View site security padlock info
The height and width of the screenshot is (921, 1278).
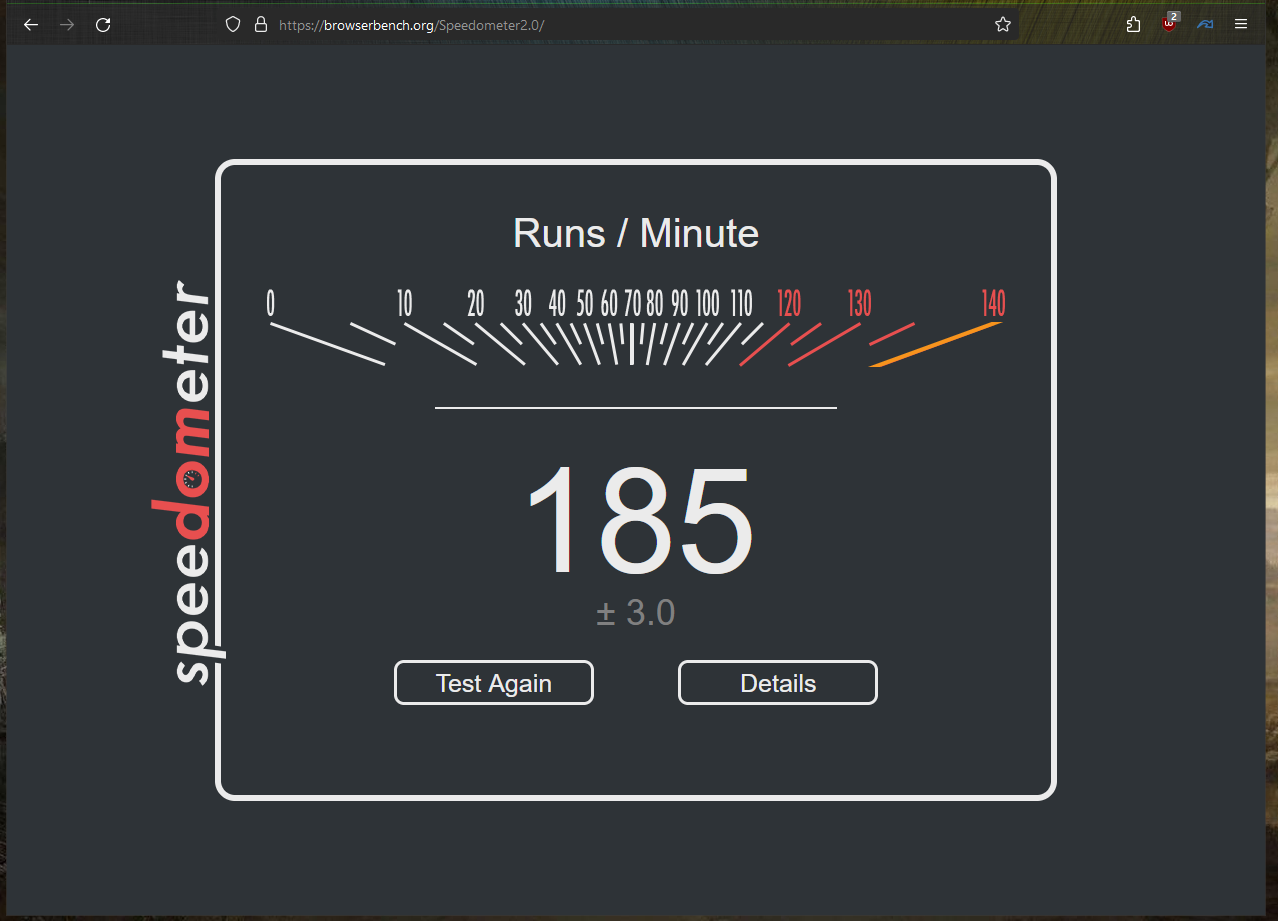261,25
